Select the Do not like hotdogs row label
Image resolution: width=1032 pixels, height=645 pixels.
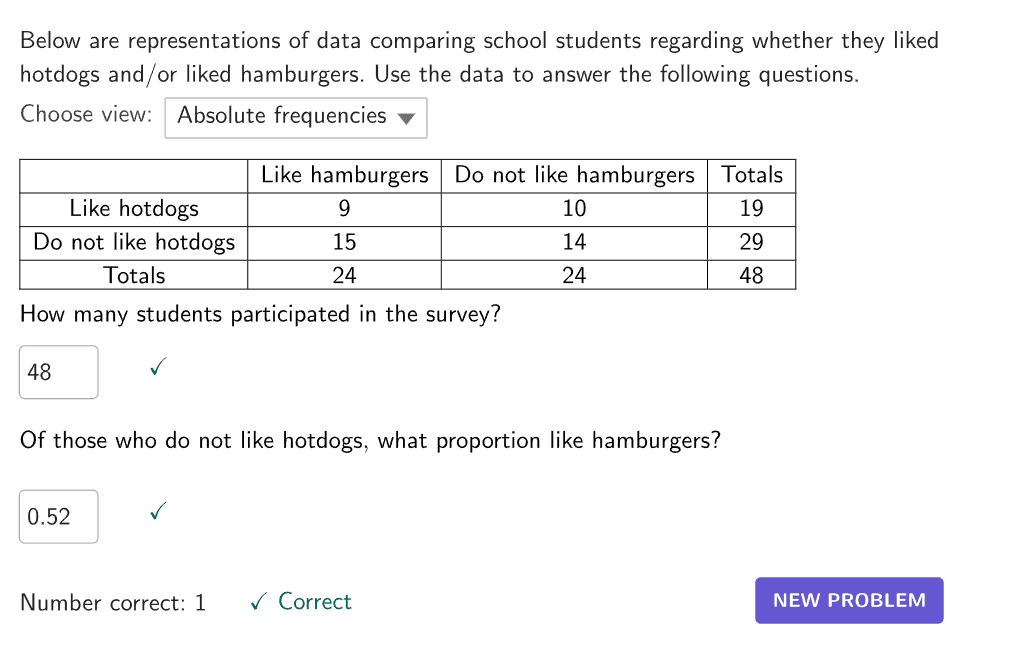pos(134,242)
